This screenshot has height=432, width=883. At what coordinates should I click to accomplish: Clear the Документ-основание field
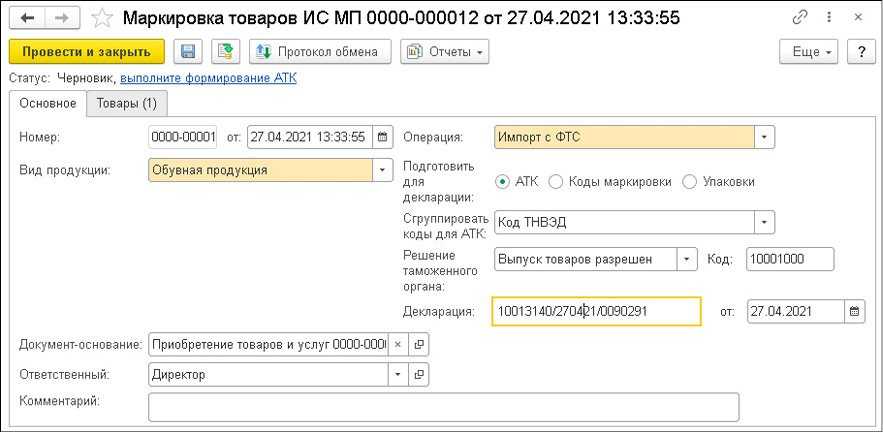tap(398, 345)
